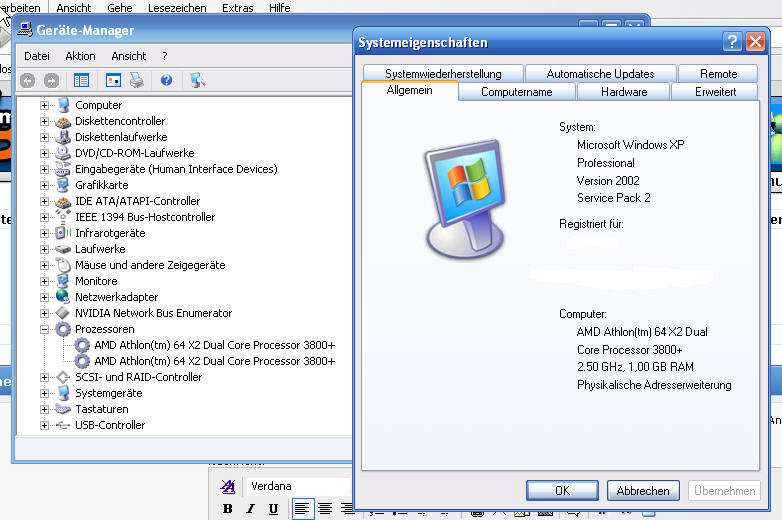Toggle Underline formatting in editor toolbar
Viewport: 782px width, 520px height.
273,509
